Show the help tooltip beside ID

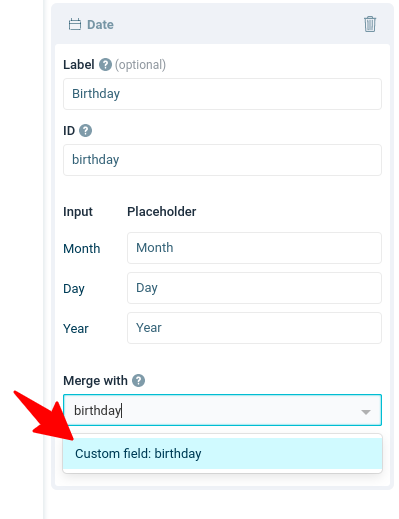[85, 130]
